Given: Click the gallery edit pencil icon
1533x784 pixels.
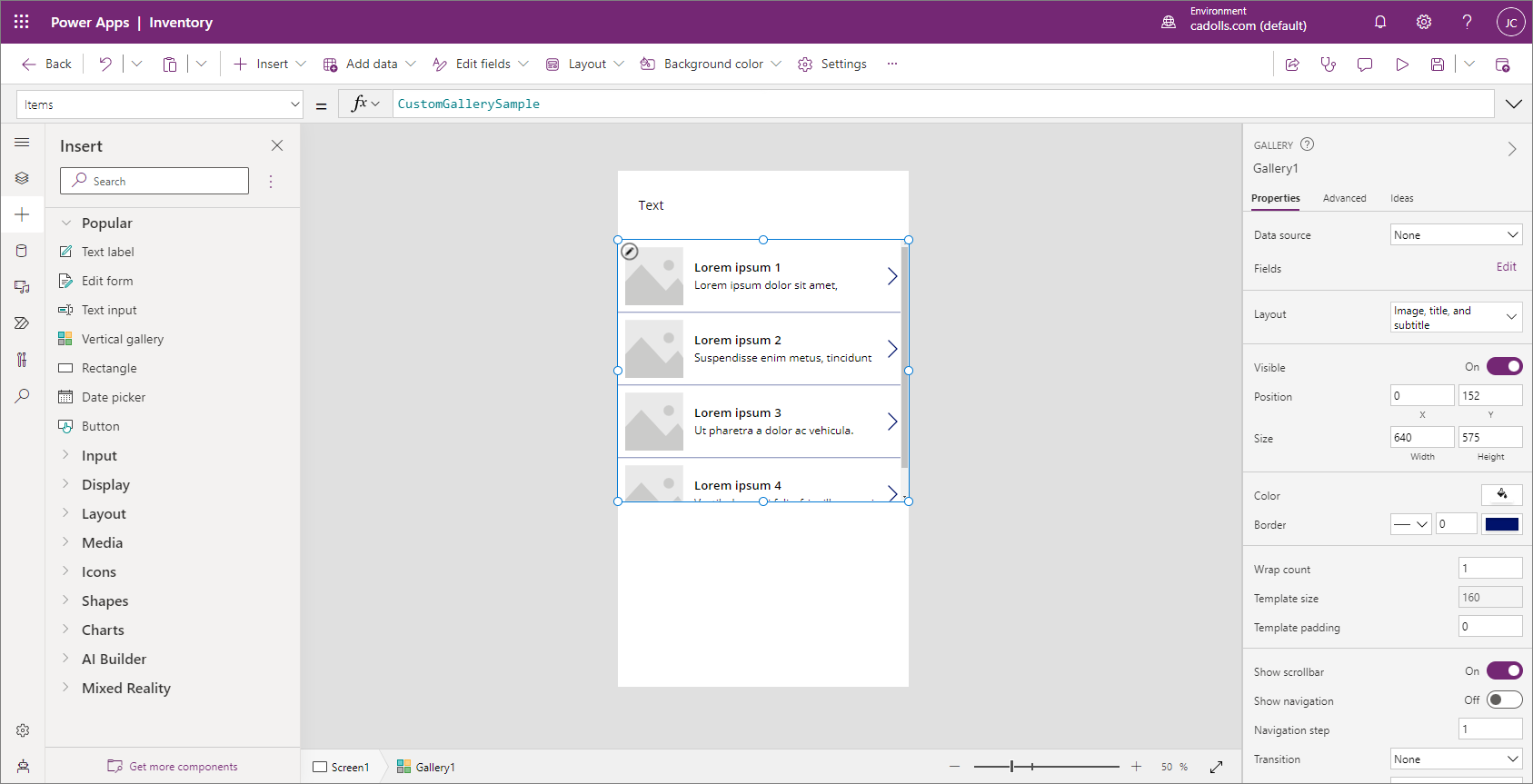Looking at the screenshot, I should click(630, 252).
